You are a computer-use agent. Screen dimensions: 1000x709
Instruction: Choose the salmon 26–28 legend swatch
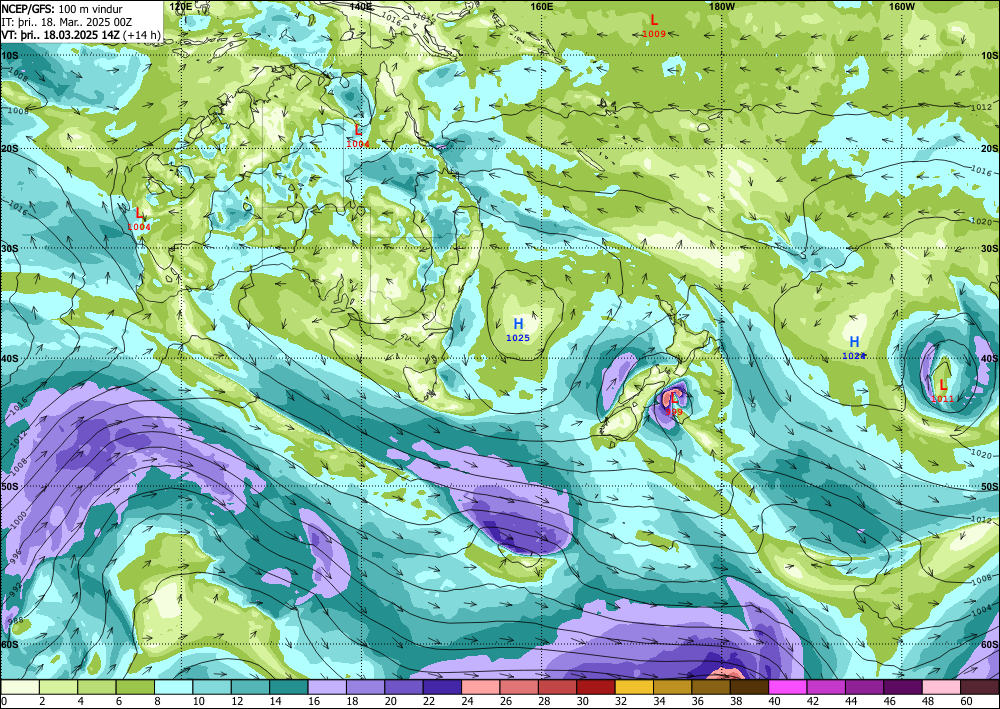click(x=519, y=687)
